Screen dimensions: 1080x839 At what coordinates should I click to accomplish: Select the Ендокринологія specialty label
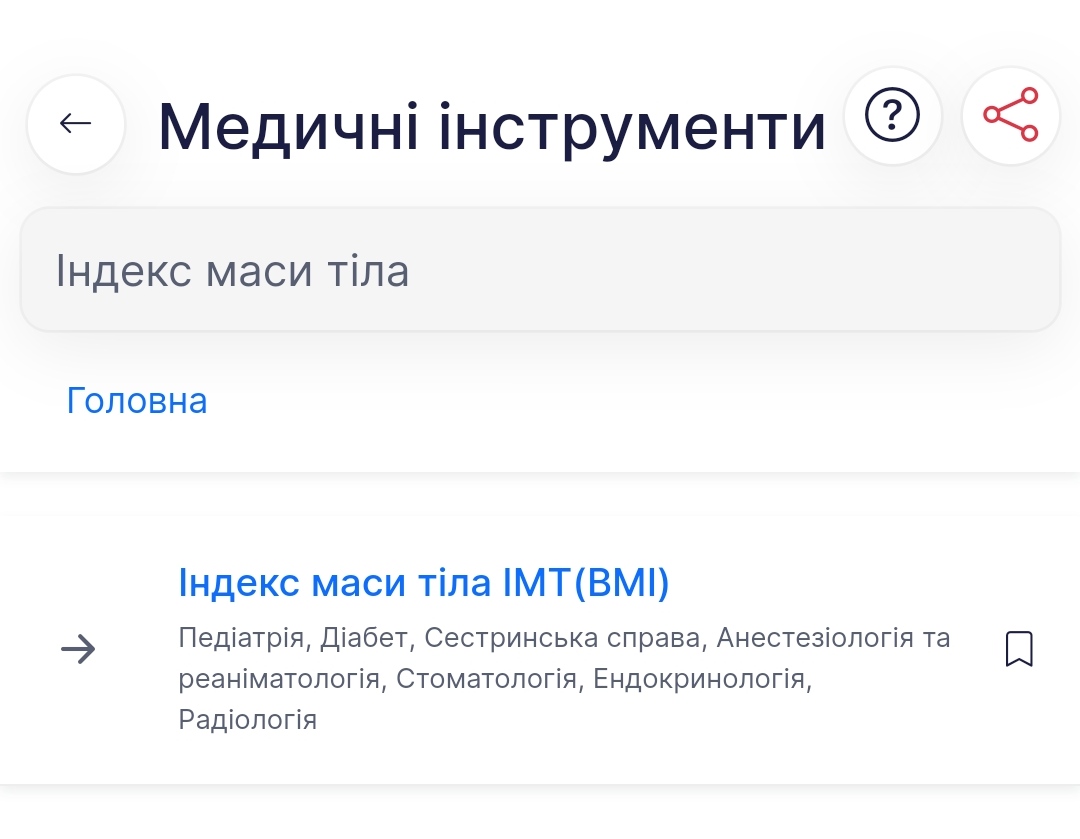click(x=699, y=679)
